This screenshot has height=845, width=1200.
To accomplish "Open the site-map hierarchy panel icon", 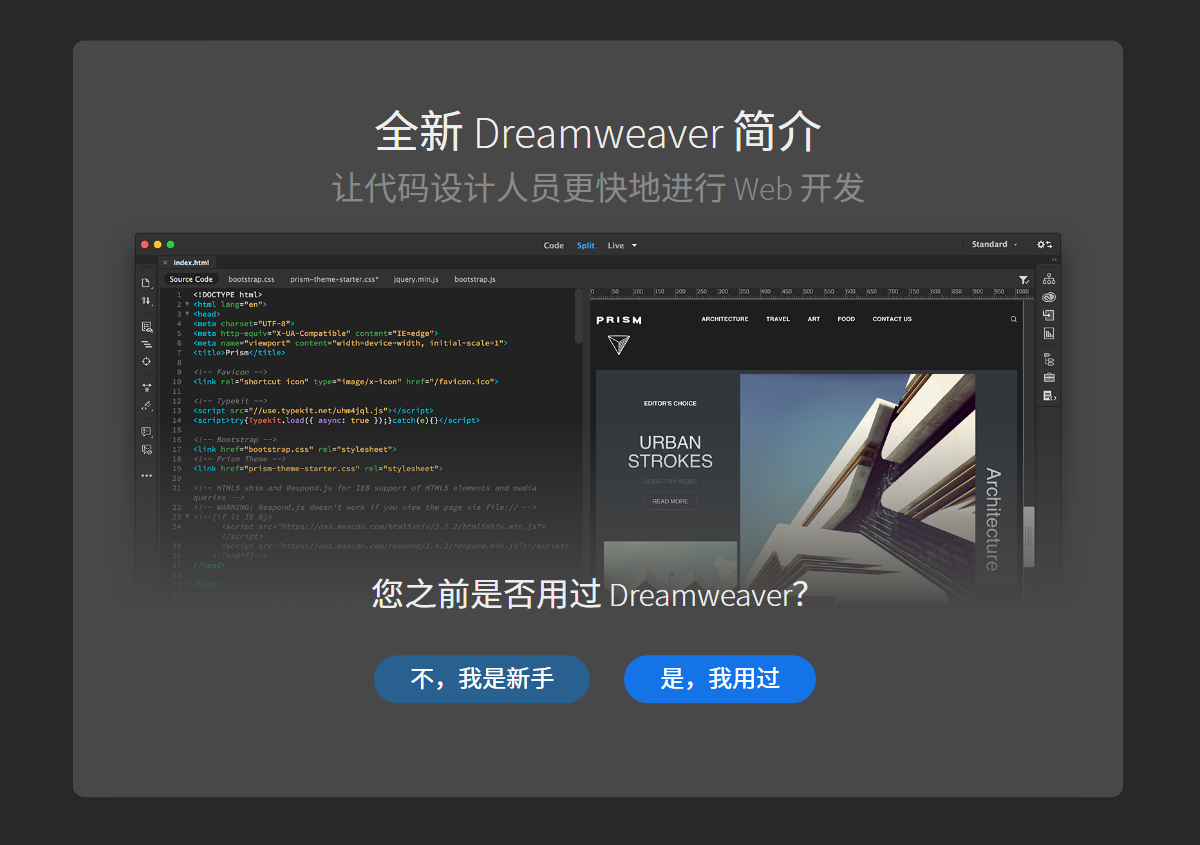I will click(x=1049, y=279).
